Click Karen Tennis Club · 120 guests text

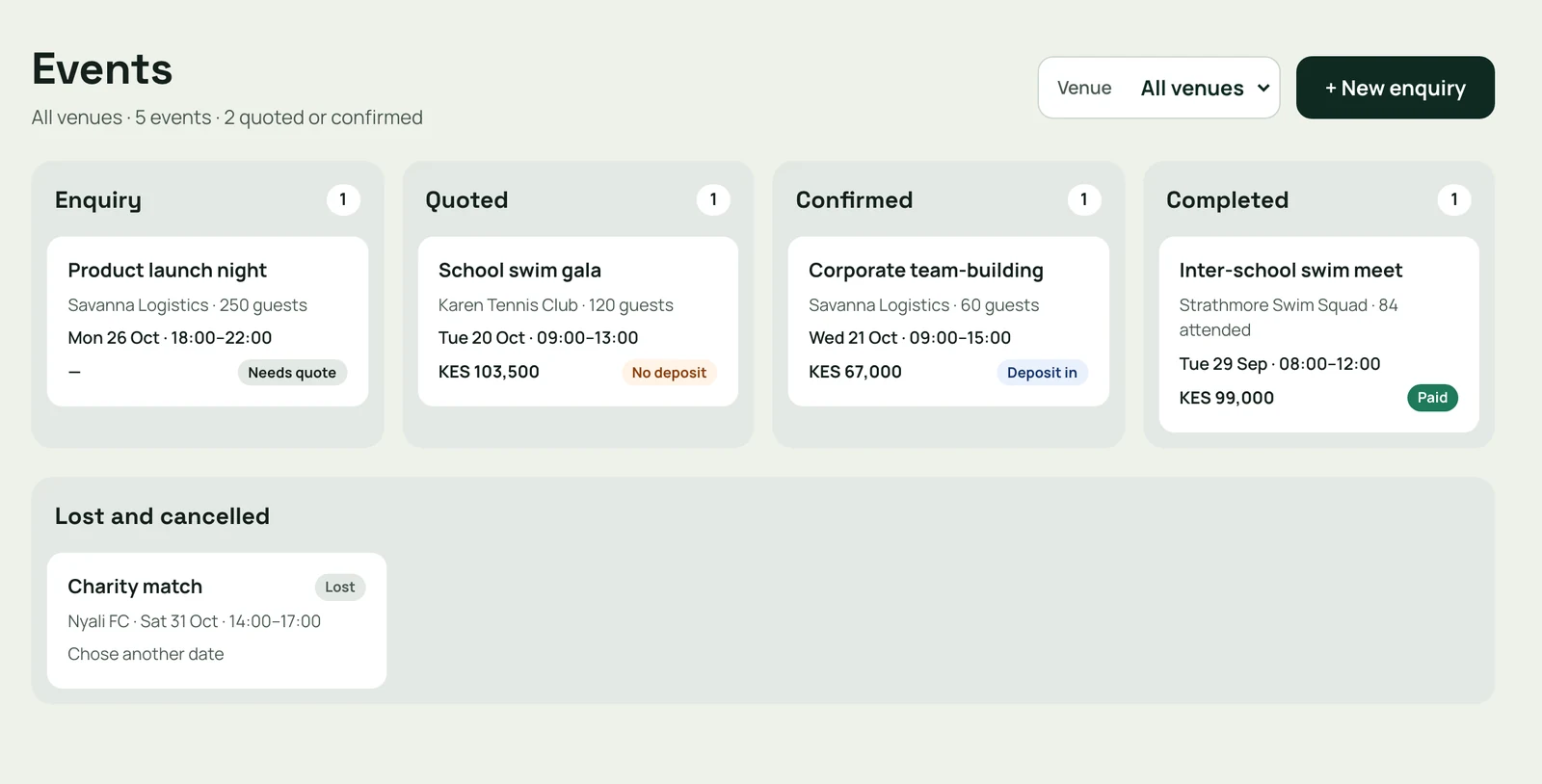[x=555, y=305]
